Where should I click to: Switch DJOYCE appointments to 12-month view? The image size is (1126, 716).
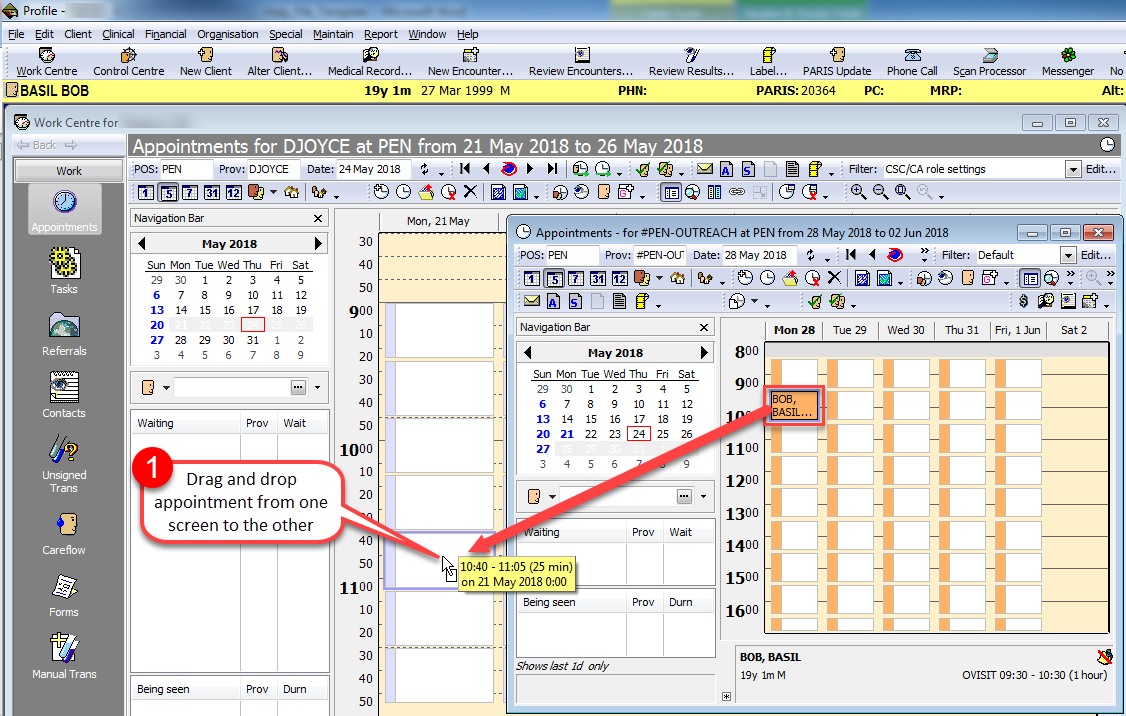(x=233, y=192)
